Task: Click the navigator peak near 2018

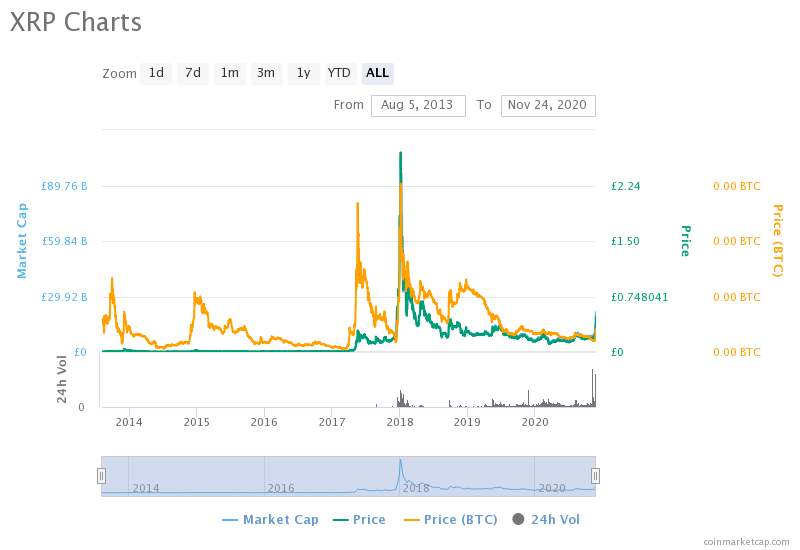Action: pos(401,462)
